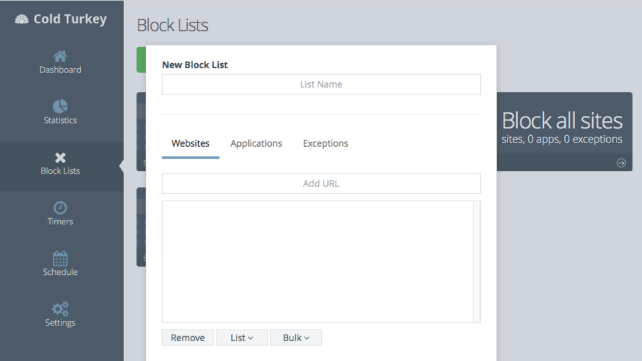The width and height of the screenshot is (642, 361).
Task: Switch to the Websites tab
Action: 190,144
